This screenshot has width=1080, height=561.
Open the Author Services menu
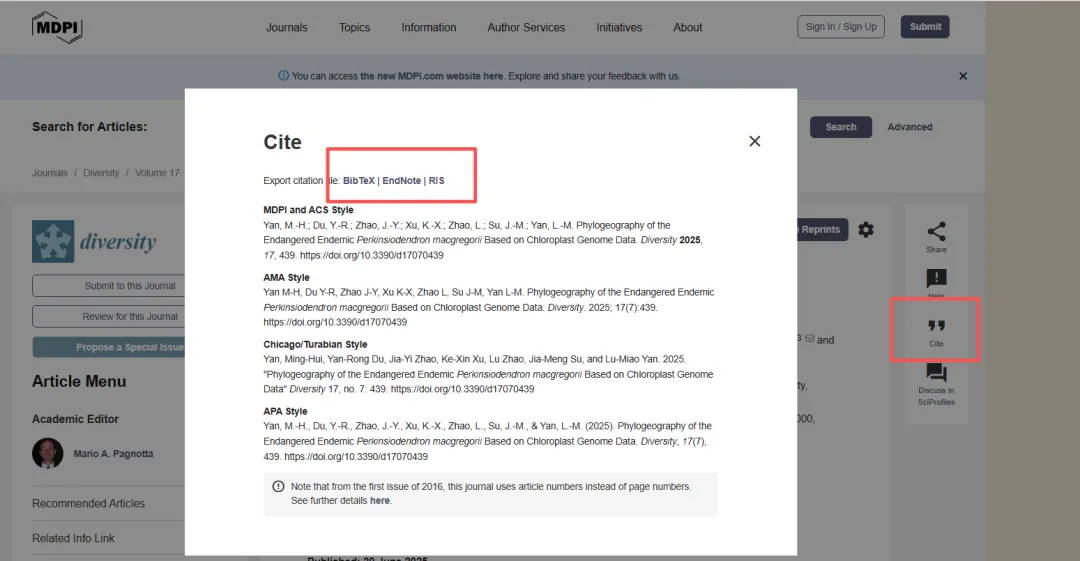click(526, 28)
